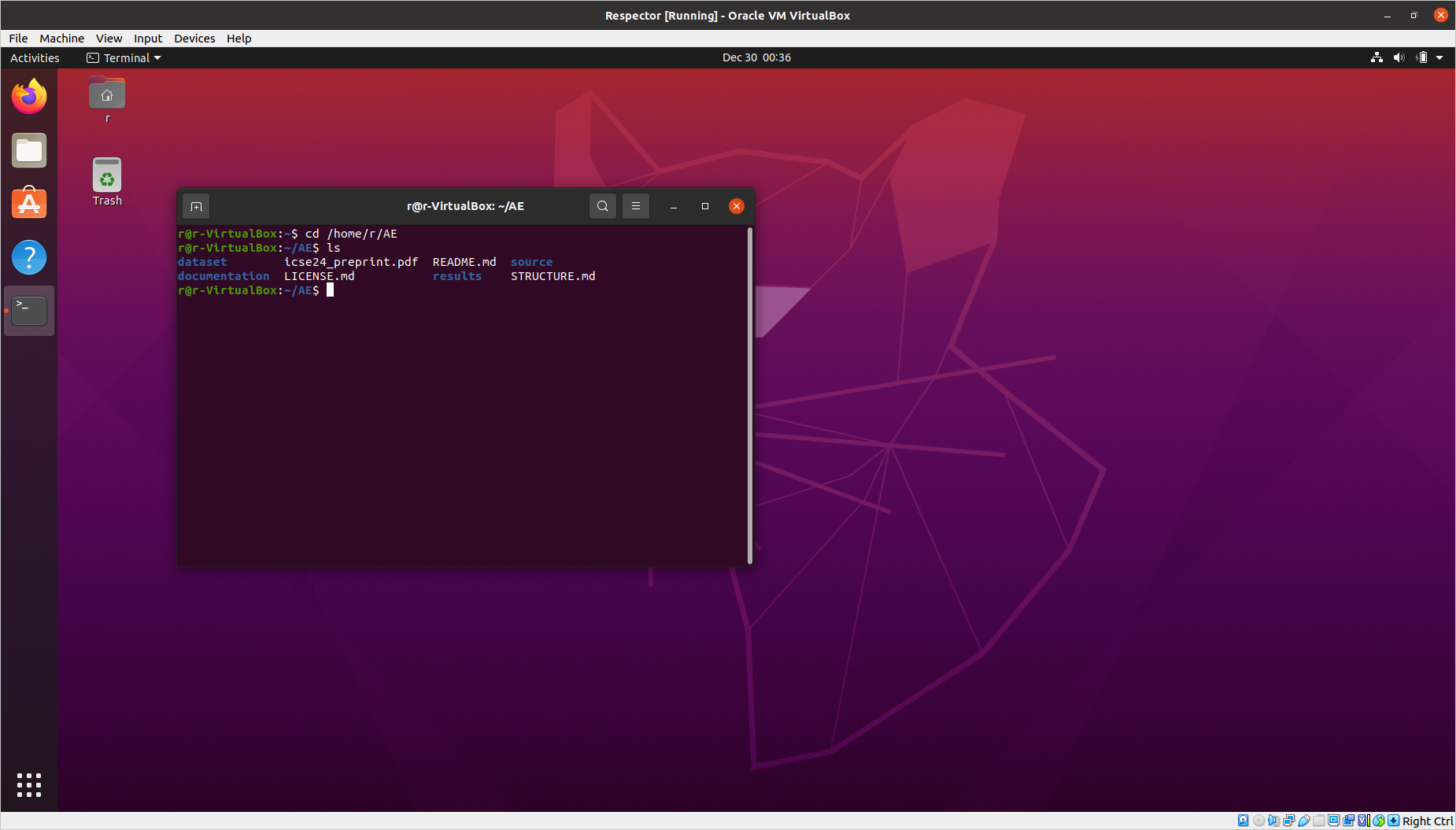The height and width of the screenshot is (830, 1456).
Task: Click VirtualBox recording status icon
Action: pyautogui.click(x=1348, y=821)
